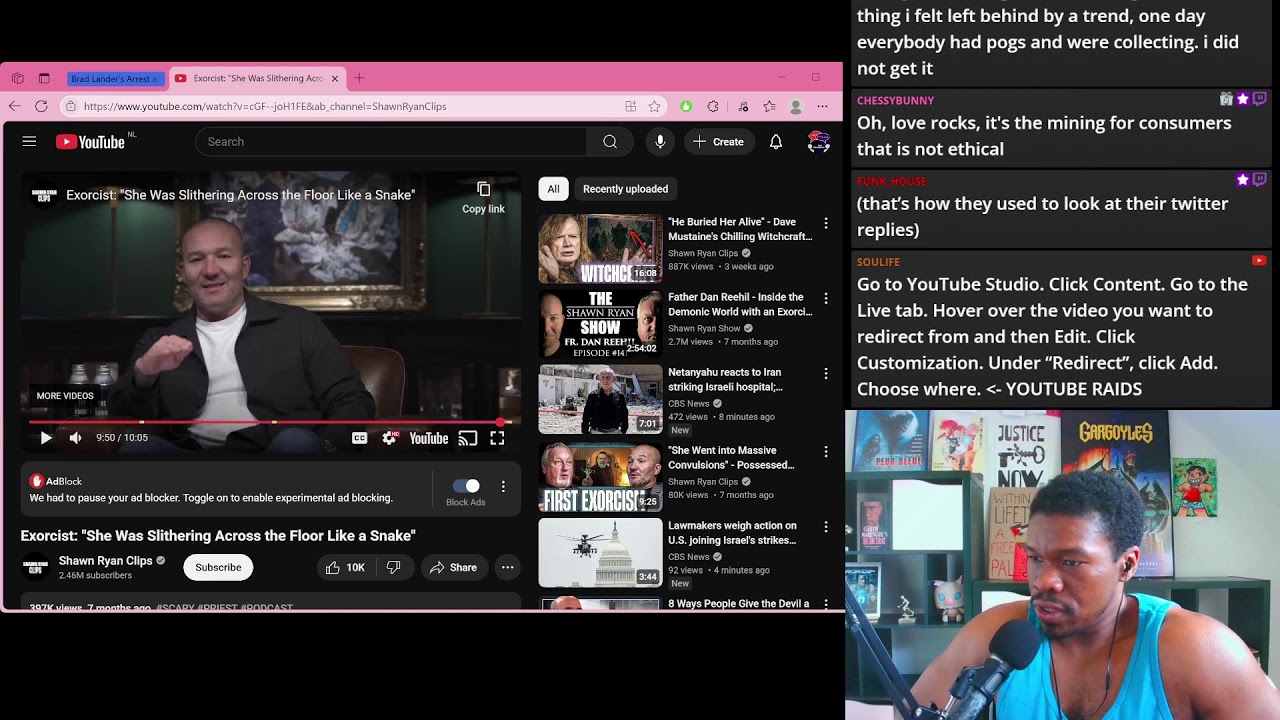Open options for Massive Convulsions video

click(826, 452)
